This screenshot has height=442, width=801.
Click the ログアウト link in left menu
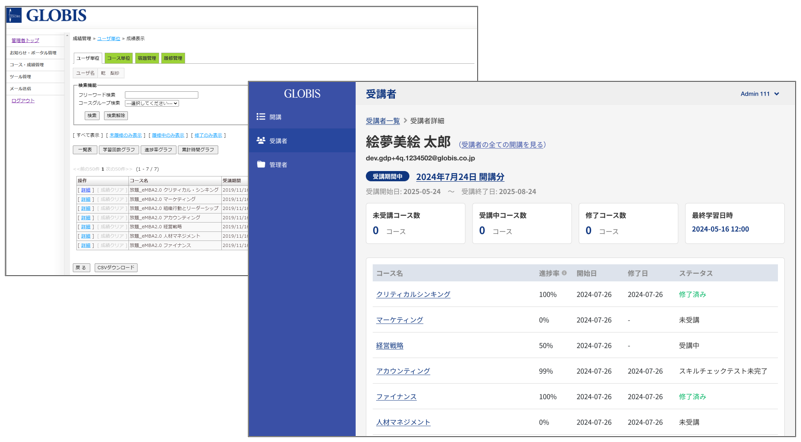[22, 101]
